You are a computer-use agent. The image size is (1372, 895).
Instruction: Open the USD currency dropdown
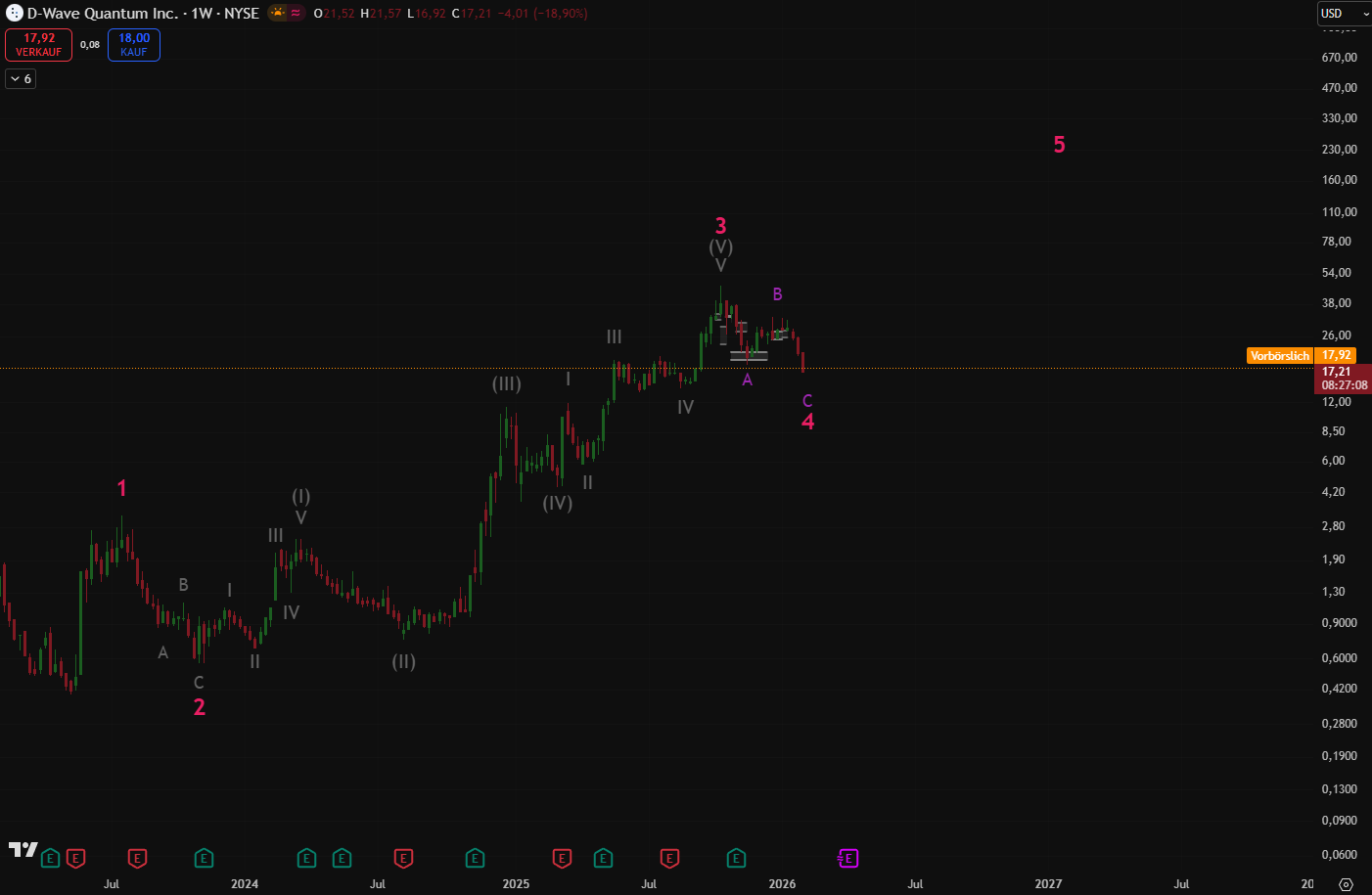tap(1343, 14)
